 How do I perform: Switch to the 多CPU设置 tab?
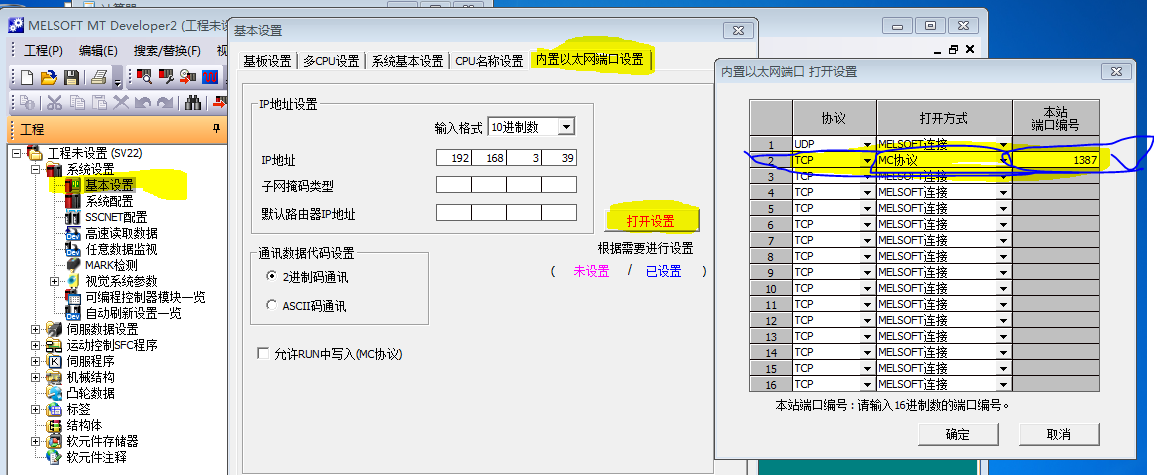(x=331, y=61)
